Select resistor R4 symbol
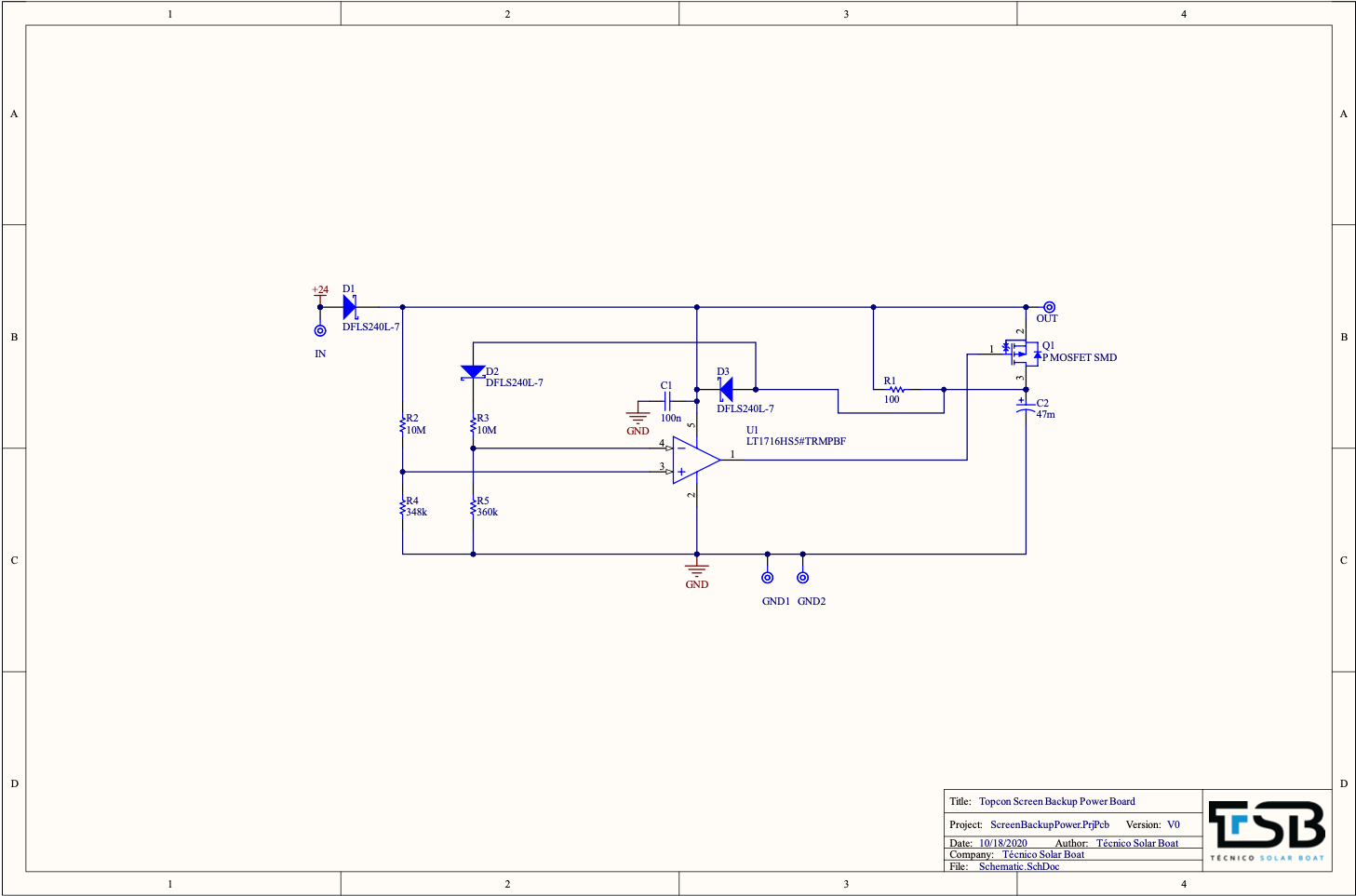Image resolution: width=1356 pixels, height=896 pixels. [402, 507]
